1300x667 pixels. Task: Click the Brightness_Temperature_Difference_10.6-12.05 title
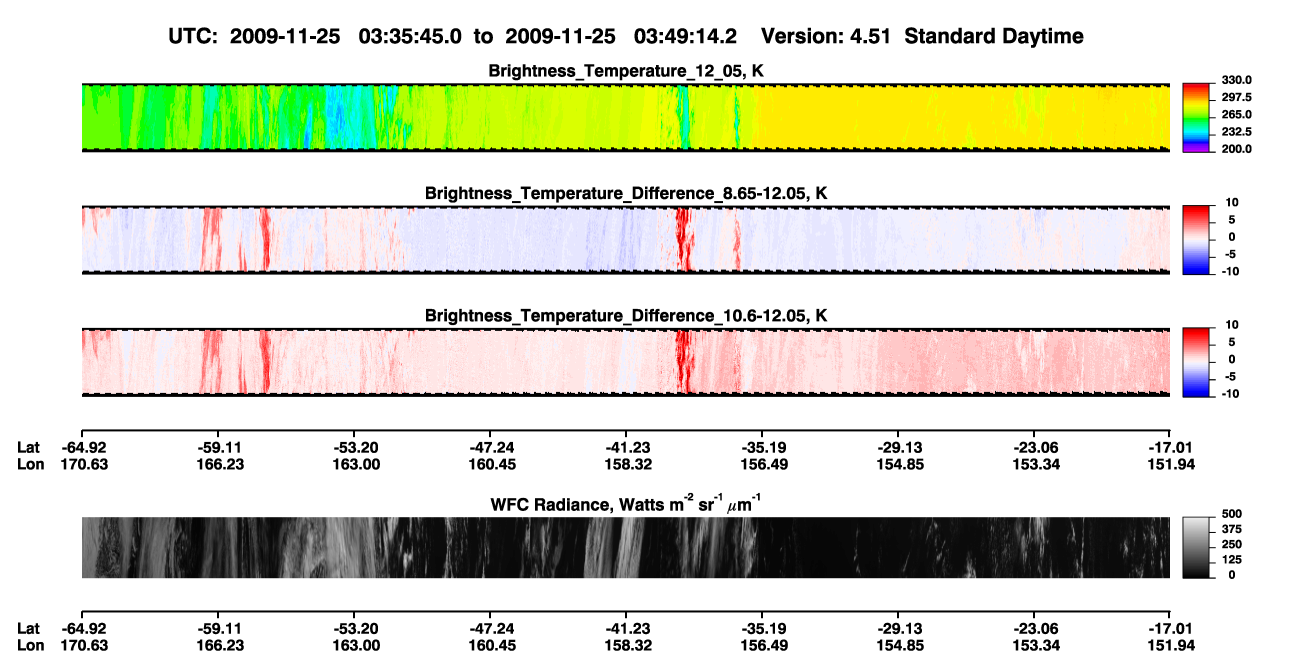pyautogui.click(x=626, y=316)
